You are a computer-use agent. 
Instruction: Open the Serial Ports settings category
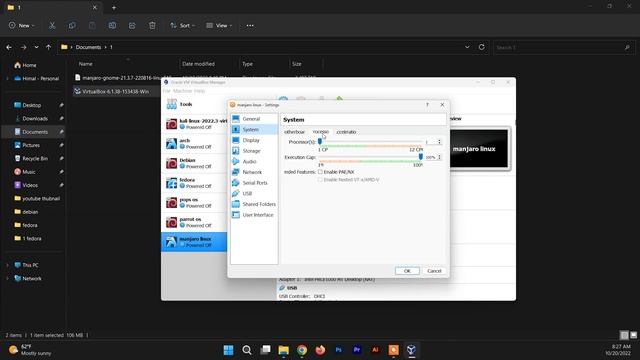point(254,182)
